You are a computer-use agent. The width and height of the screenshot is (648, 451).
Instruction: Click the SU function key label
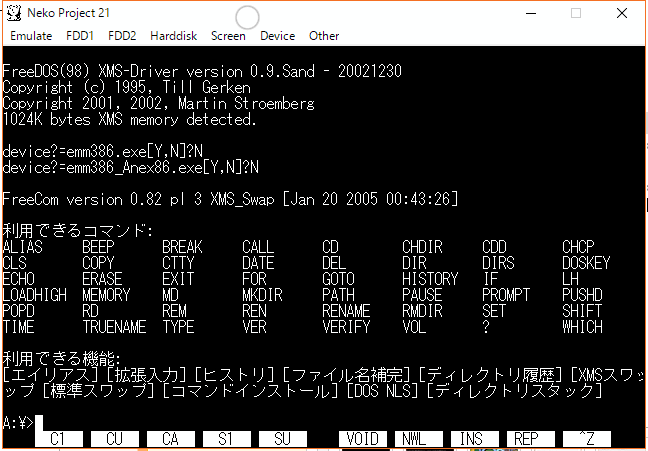(282, 438)
